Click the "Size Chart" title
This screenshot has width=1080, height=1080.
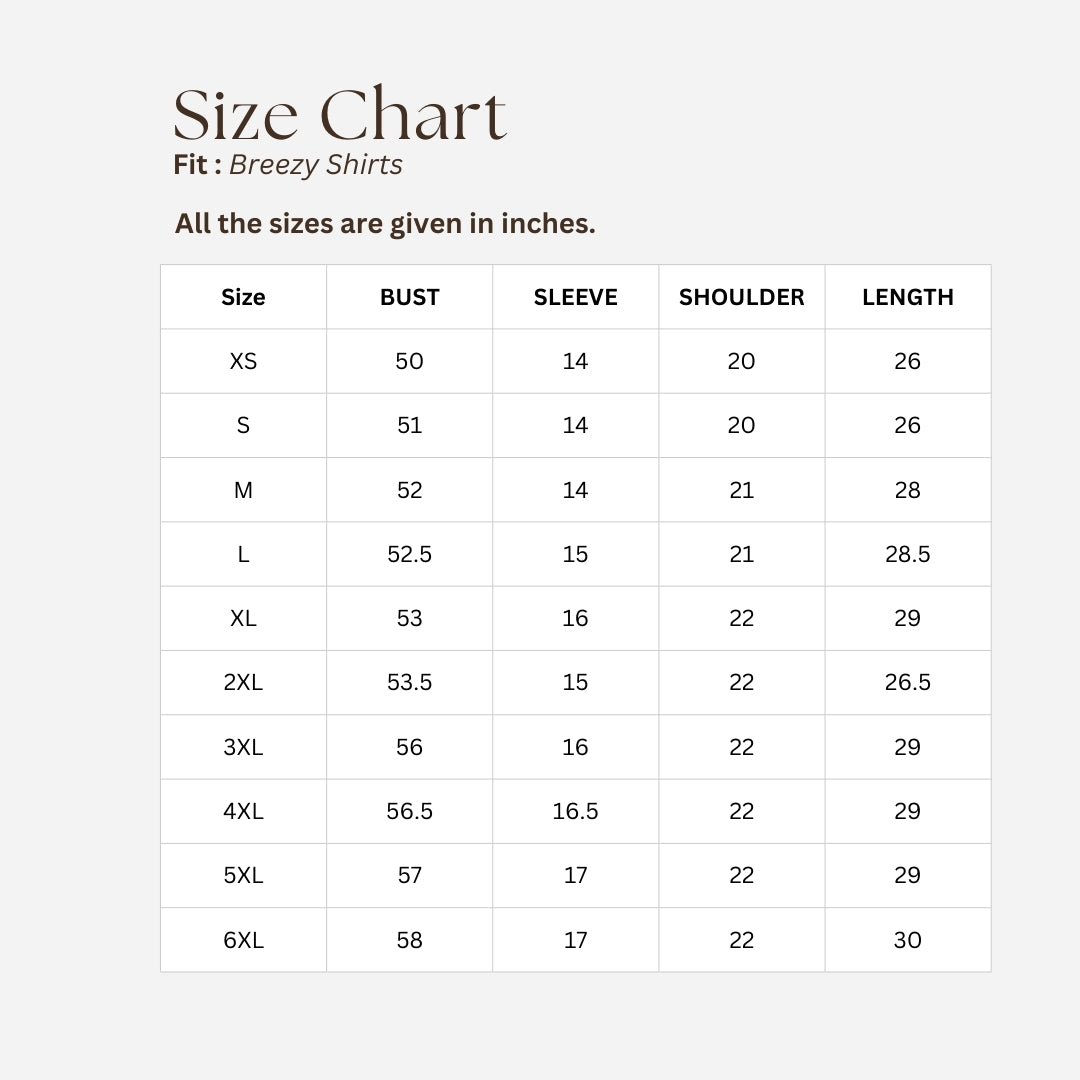[340, 115]
